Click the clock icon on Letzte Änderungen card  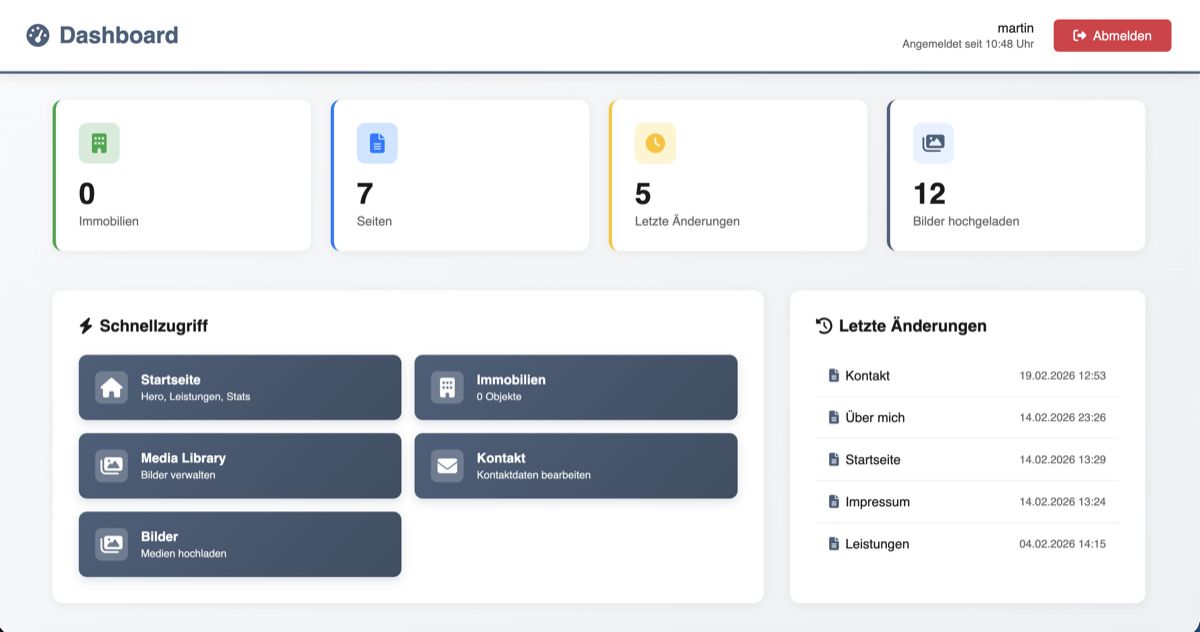655,143
